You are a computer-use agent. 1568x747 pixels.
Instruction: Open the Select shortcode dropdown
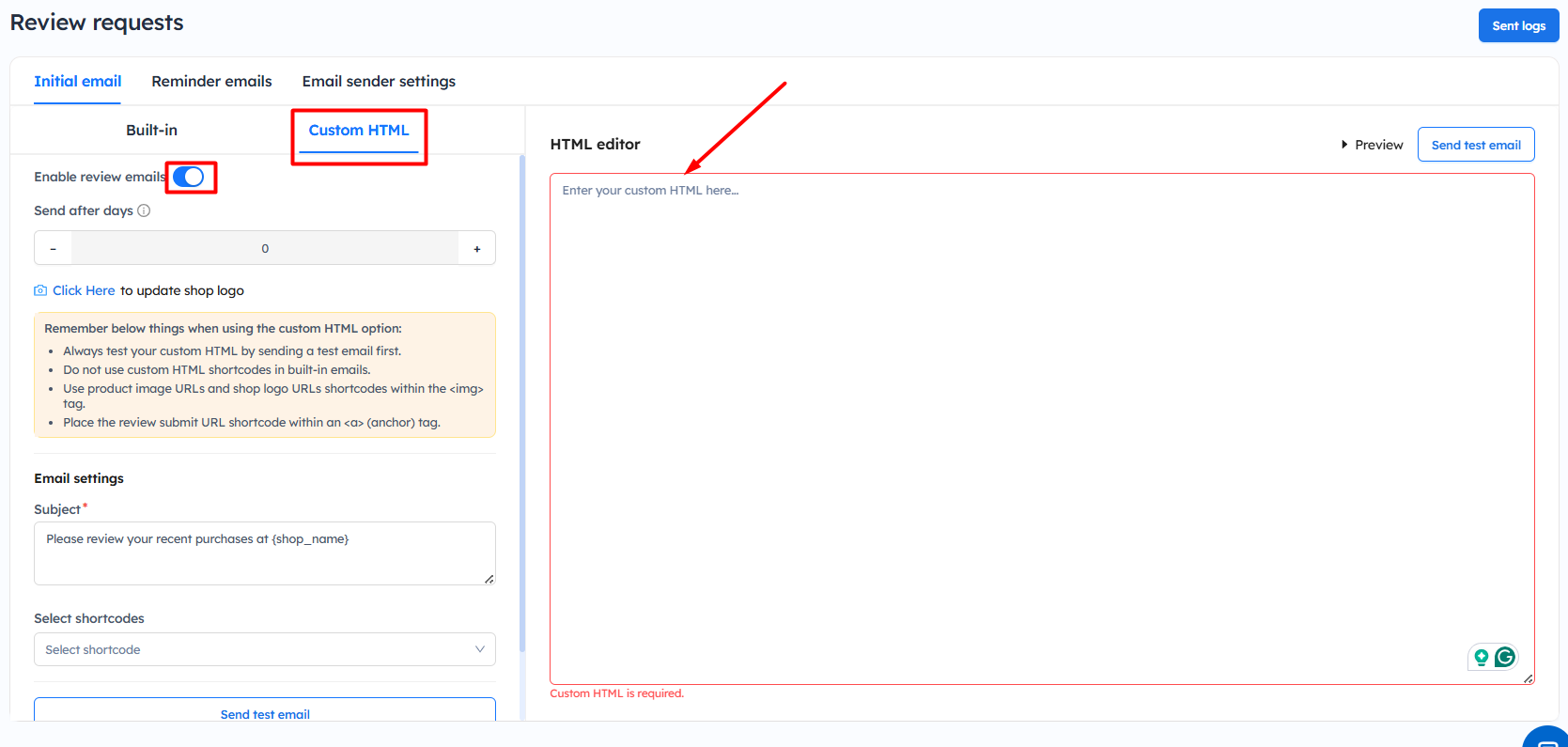click(265, 649)
